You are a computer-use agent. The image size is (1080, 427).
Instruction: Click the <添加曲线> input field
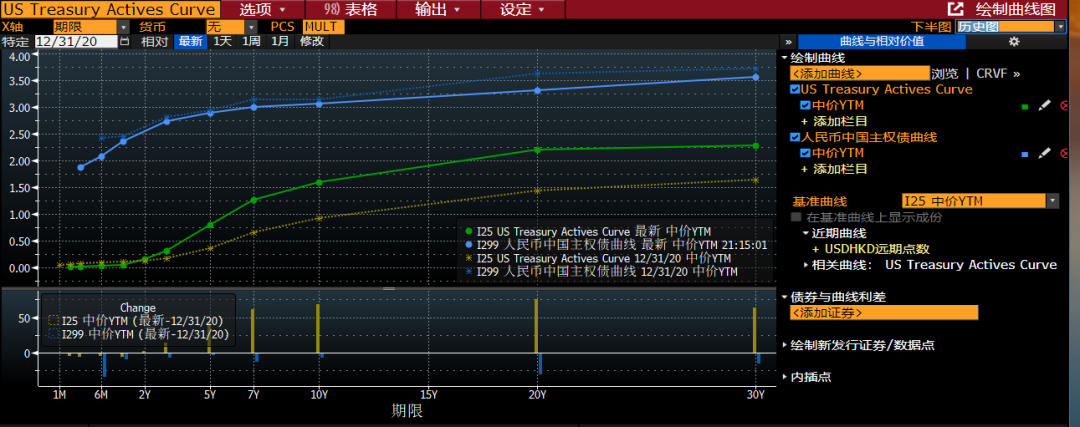click(860, 74)
